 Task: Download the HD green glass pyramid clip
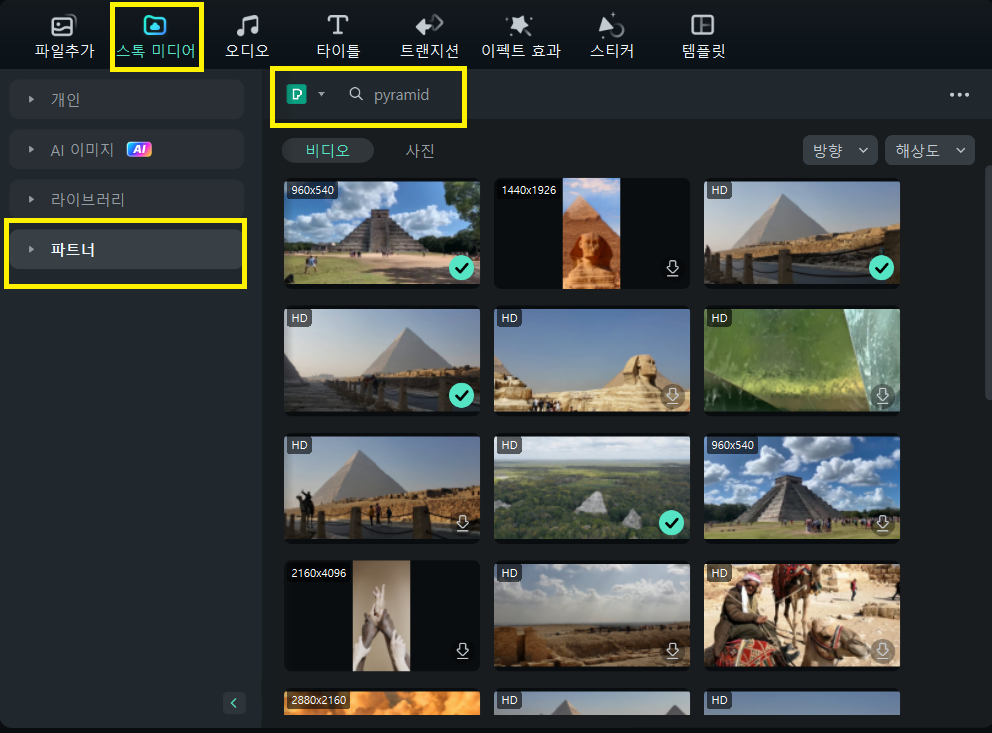click(883, 396)
